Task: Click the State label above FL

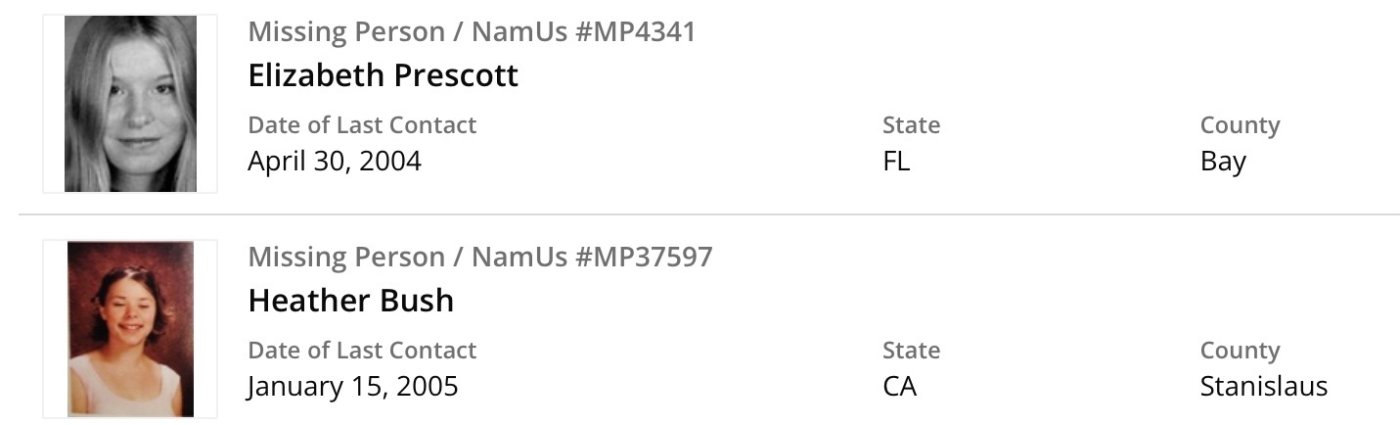Action: coord(911,125)
